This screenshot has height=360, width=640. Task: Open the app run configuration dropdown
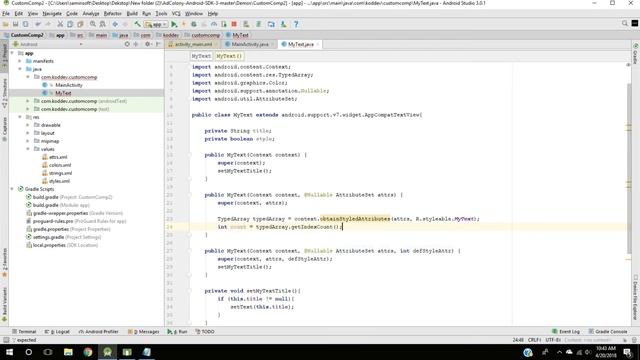point(156,24)
